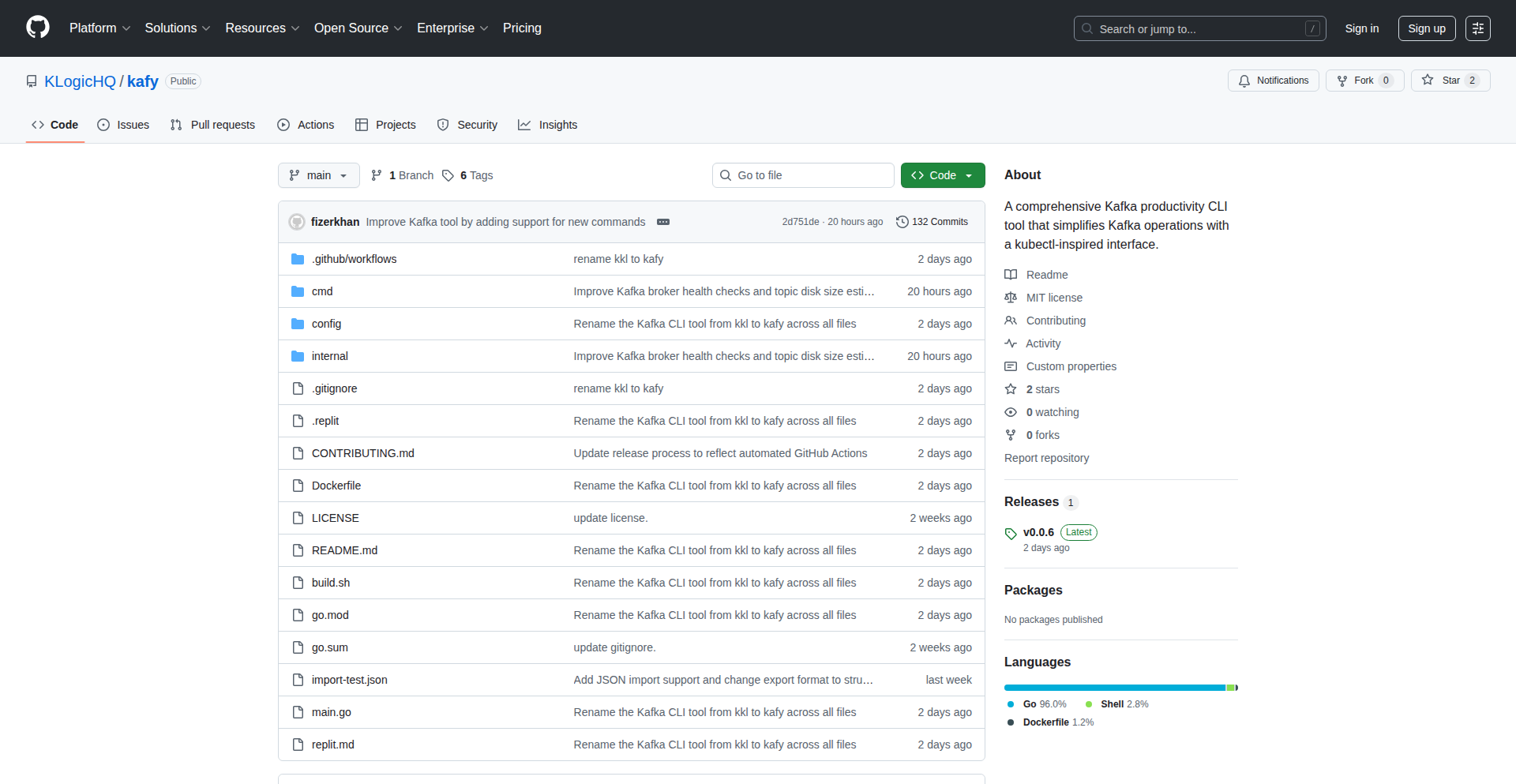Open the 6 Tags link
1516x784 pixels.
(x=467, y=175)
